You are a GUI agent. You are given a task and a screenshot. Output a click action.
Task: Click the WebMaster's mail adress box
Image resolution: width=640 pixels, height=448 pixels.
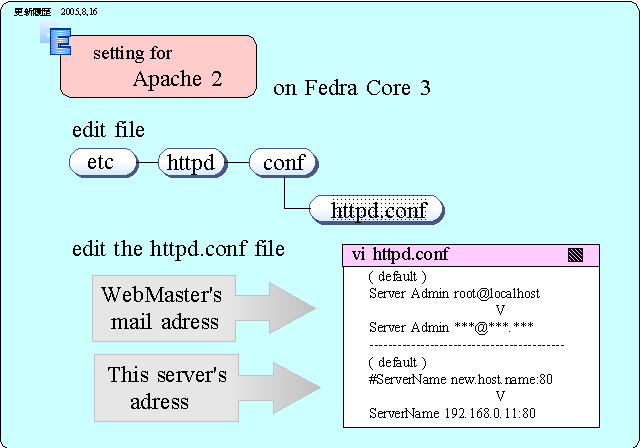(x=160, y=308)
